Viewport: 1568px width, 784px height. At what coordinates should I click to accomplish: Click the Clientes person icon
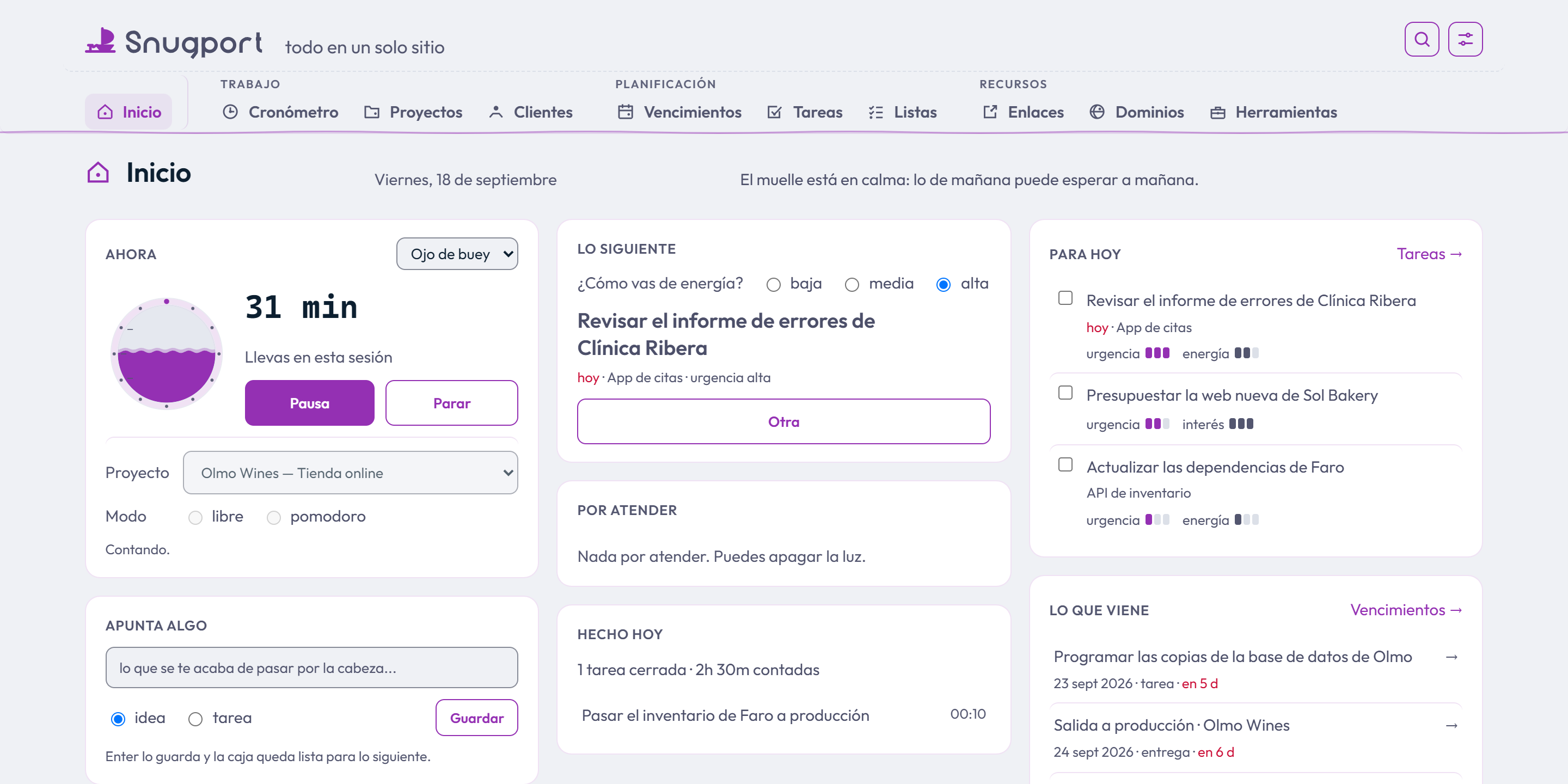click(495, 112)
